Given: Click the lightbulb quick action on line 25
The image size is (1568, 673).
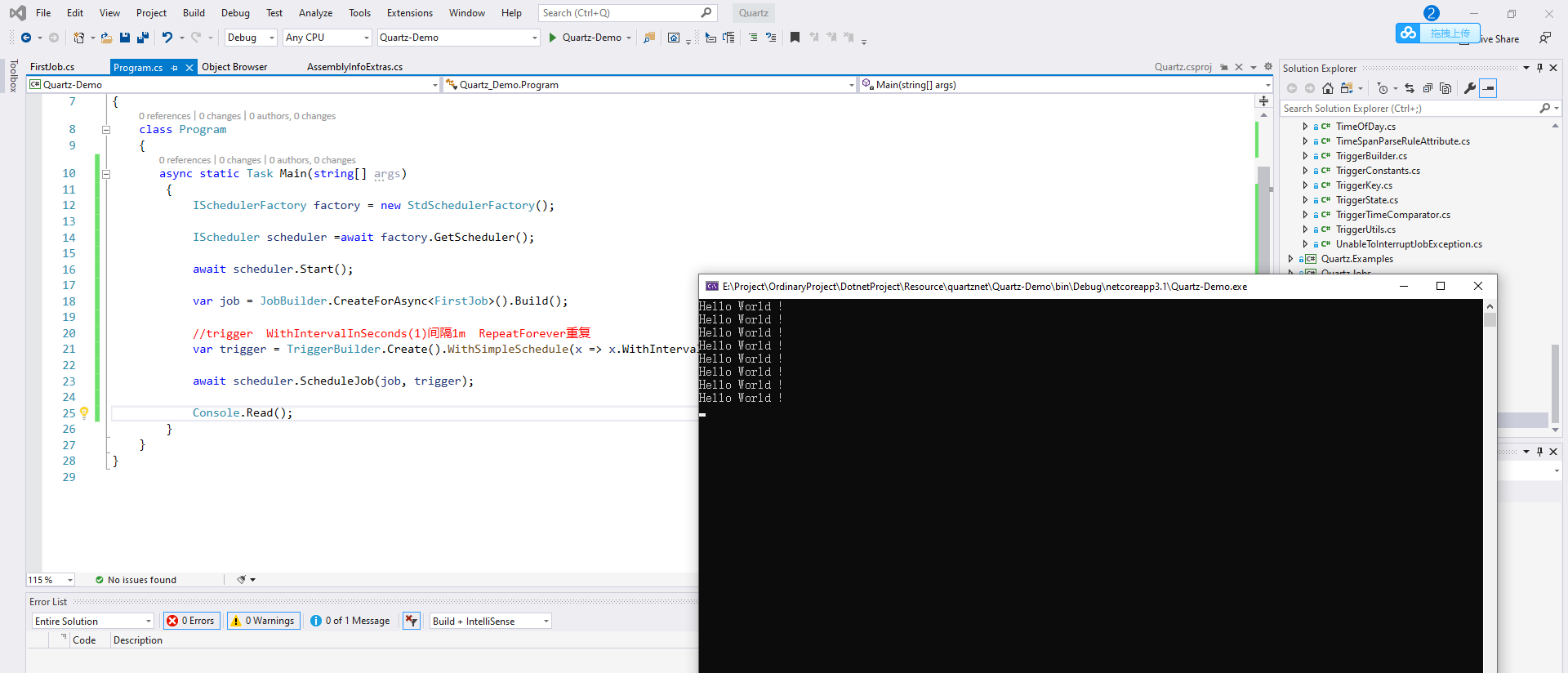Looking at the screenshot, I should (x=84, y=412).
